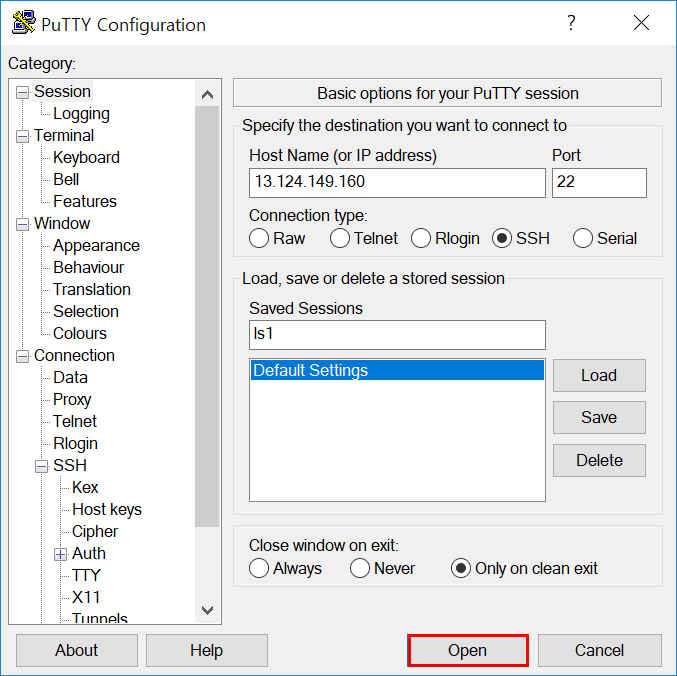The height and width of the screenshot is (676, 677).
Task: Open the Colours category
Action: pos(79,334)
